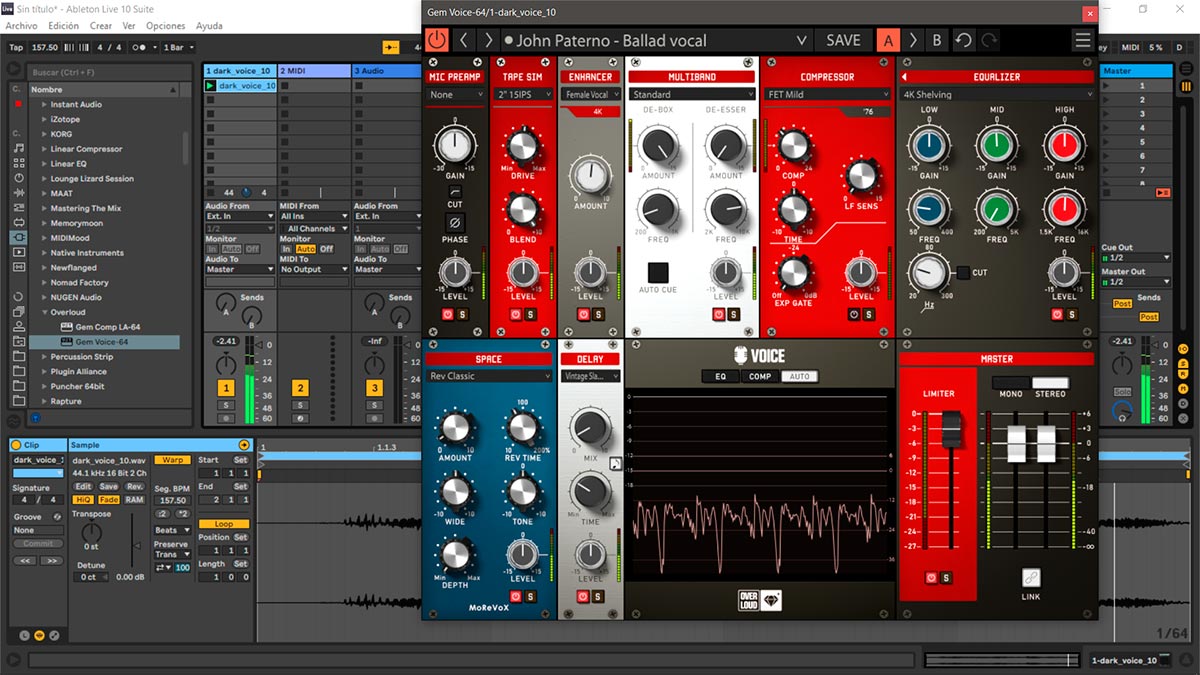The image size is (1200, 675).
Task: Load the next preset with right arrow
Action: tap(488, 40)
